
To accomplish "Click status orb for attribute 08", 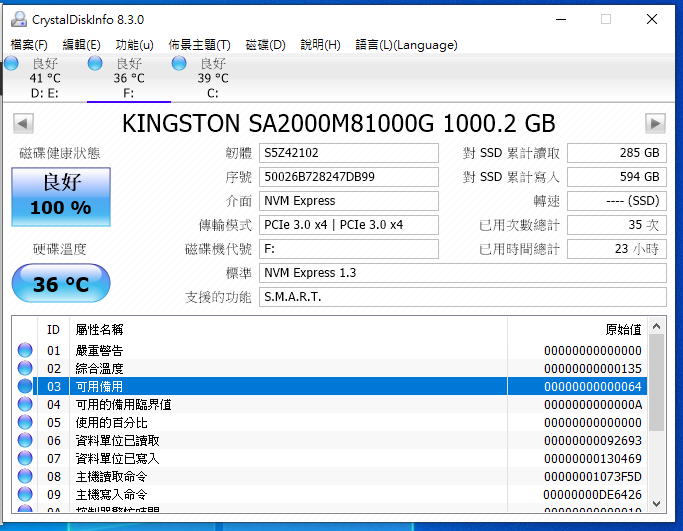I will click(25, 476).
